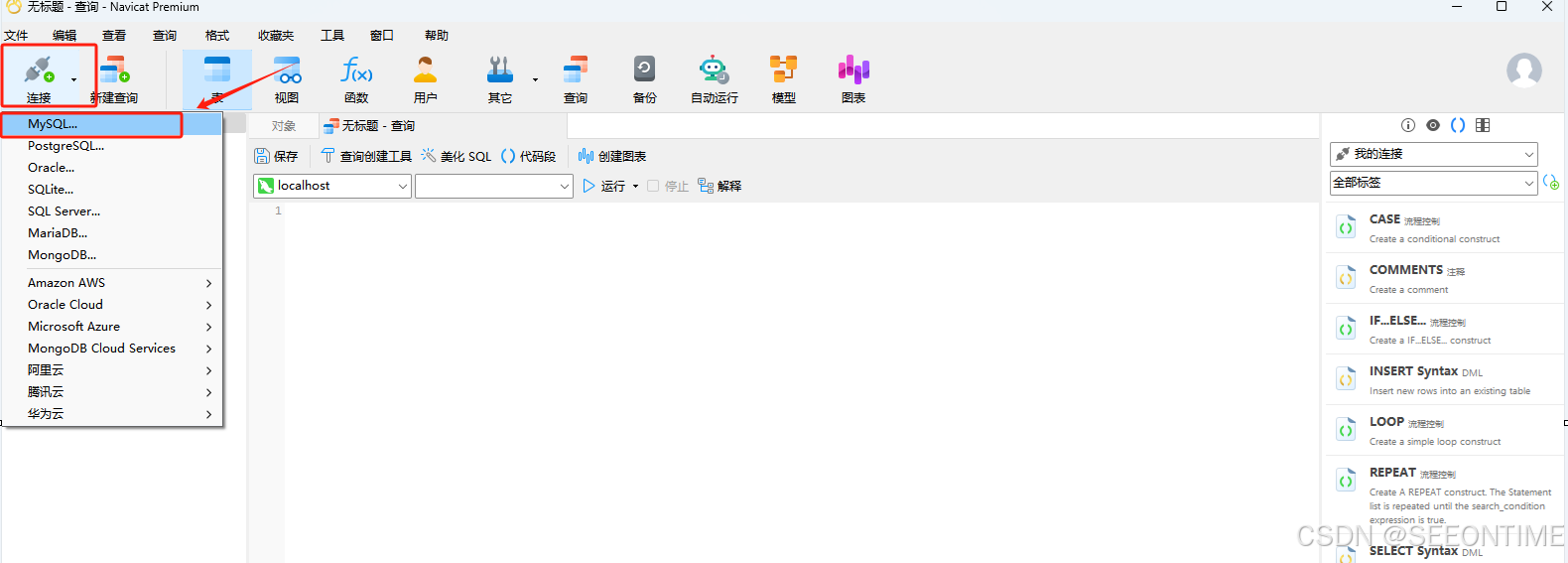The image size is (1568, 563).
Task: Open the localhost connection dropdown
Action: tap(332, 186)
